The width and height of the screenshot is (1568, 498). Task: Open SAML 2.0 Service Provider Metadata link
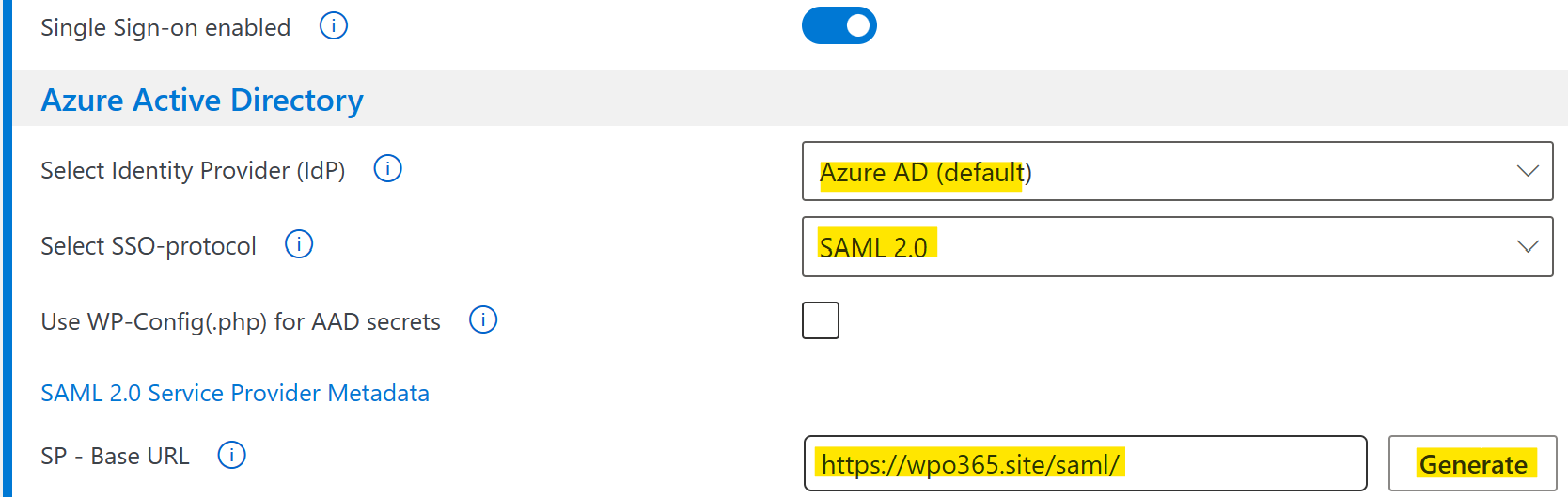(x=235, y=393)
